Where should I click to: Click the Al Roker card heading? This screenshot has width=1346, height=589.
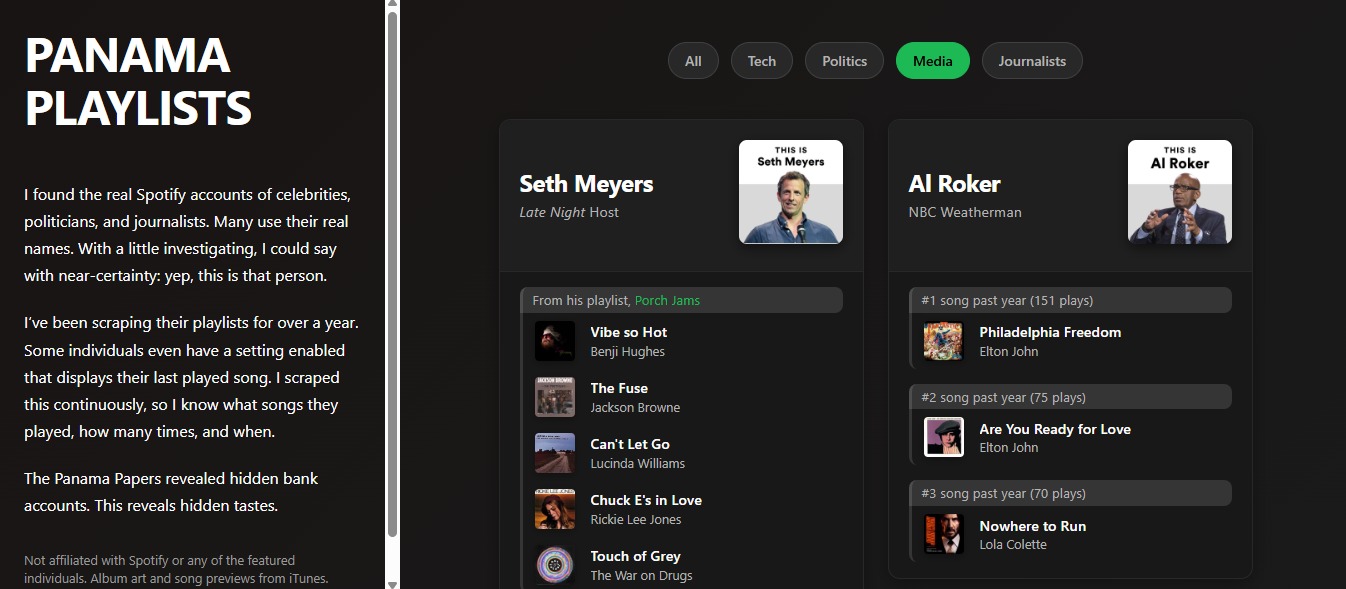point(955,184)
